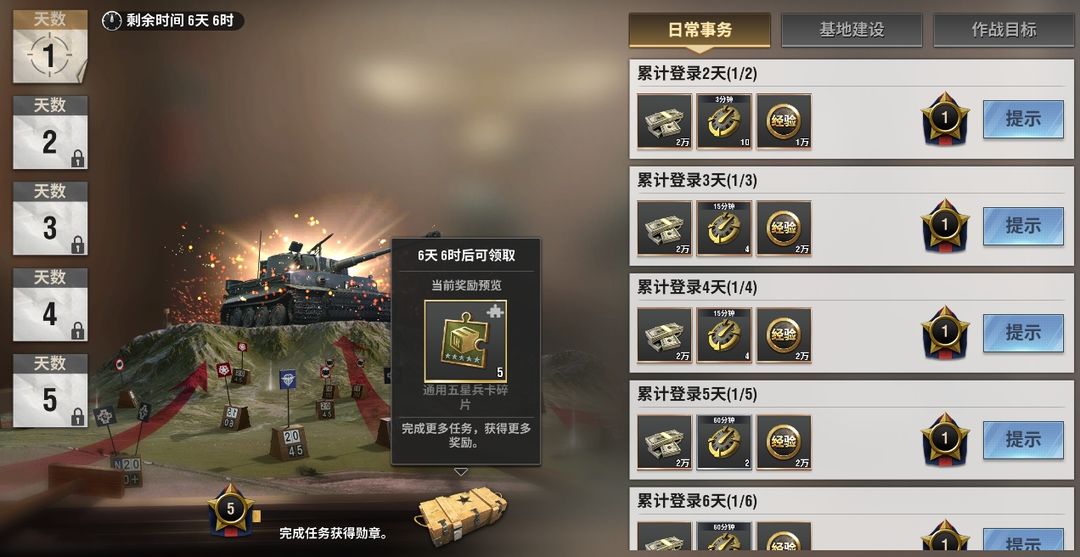Screen dimensions: 1080x557
Task: Select 天数 1 calendar day
Action: click(50, 46)
